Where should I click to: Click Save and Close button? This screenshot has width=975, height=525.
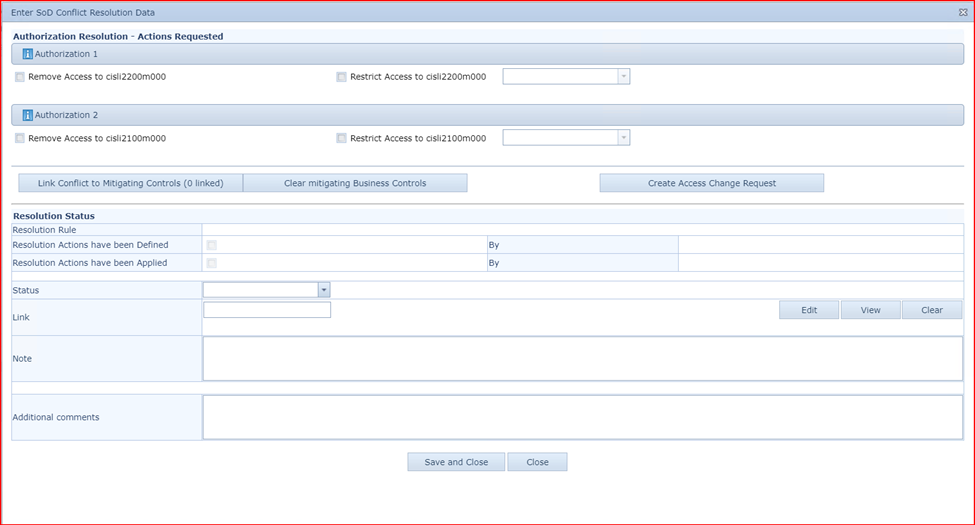point(455,462)
